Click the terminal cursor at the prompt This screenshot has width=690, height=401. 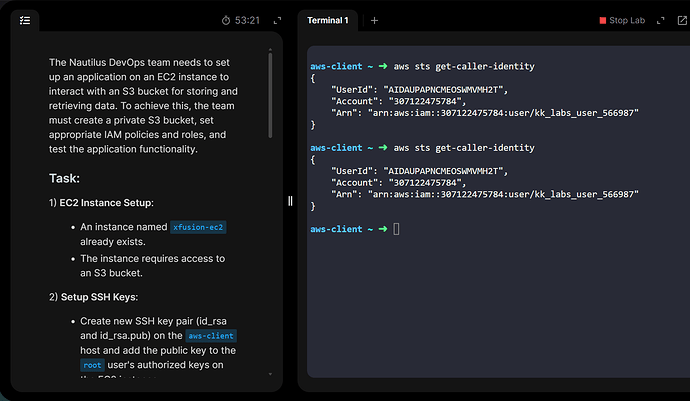tap(396, 229)
